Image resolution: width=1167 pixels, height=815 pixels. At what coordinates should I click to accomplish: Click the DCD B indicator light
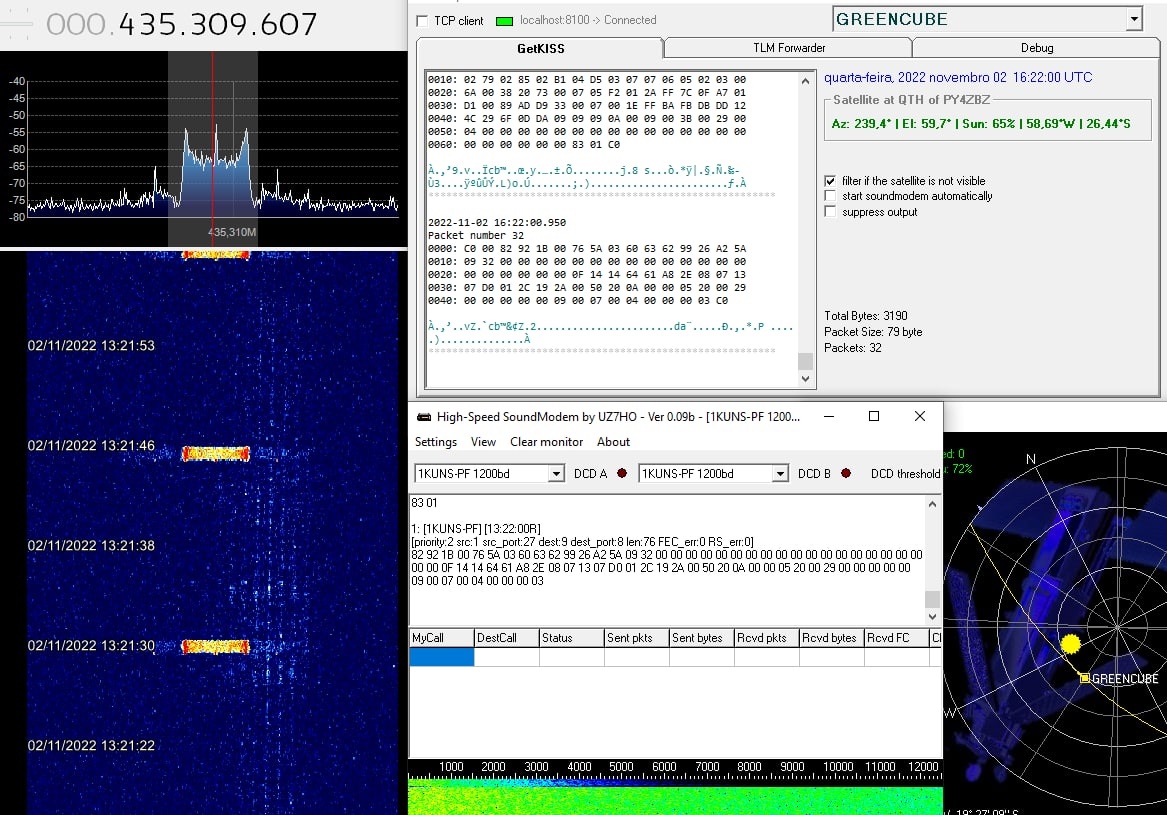pos(846,474)
